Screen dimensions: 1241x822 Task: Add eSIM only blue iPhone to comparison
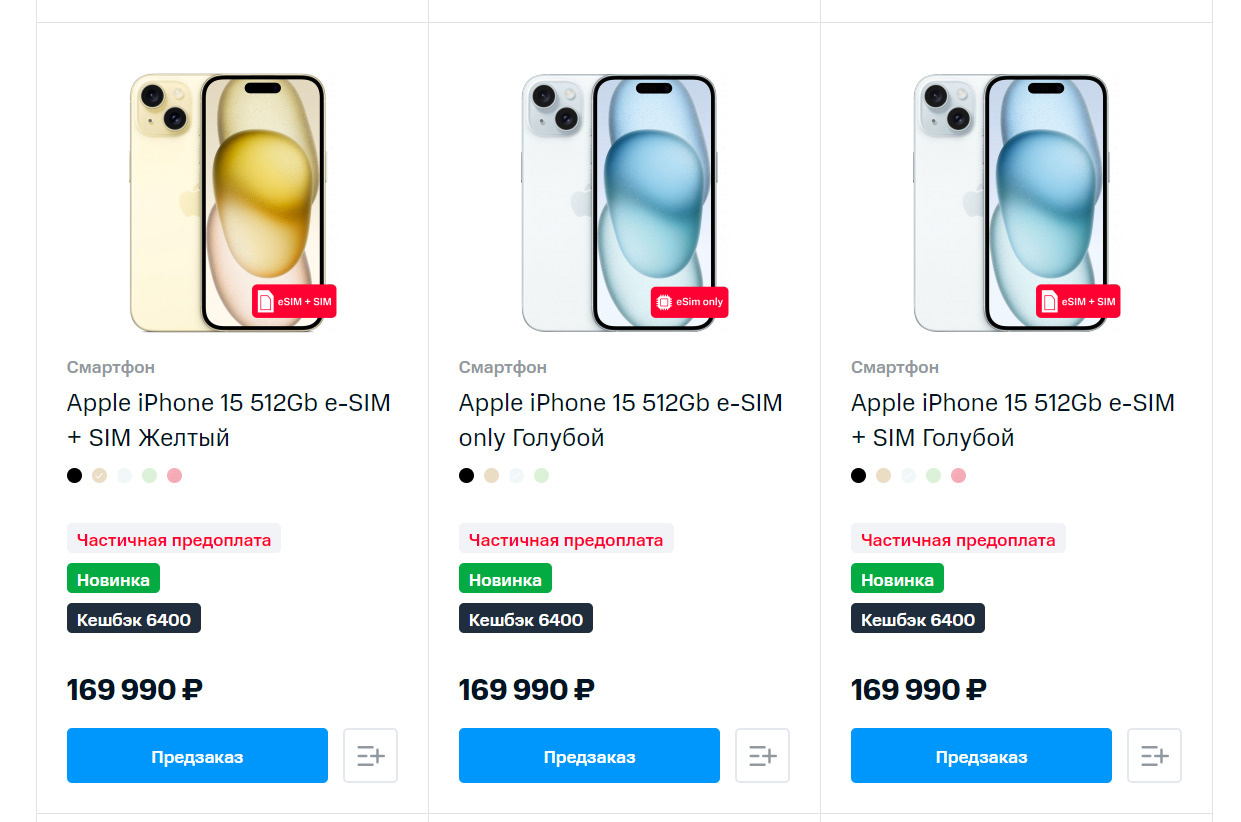tap(762, 755)
